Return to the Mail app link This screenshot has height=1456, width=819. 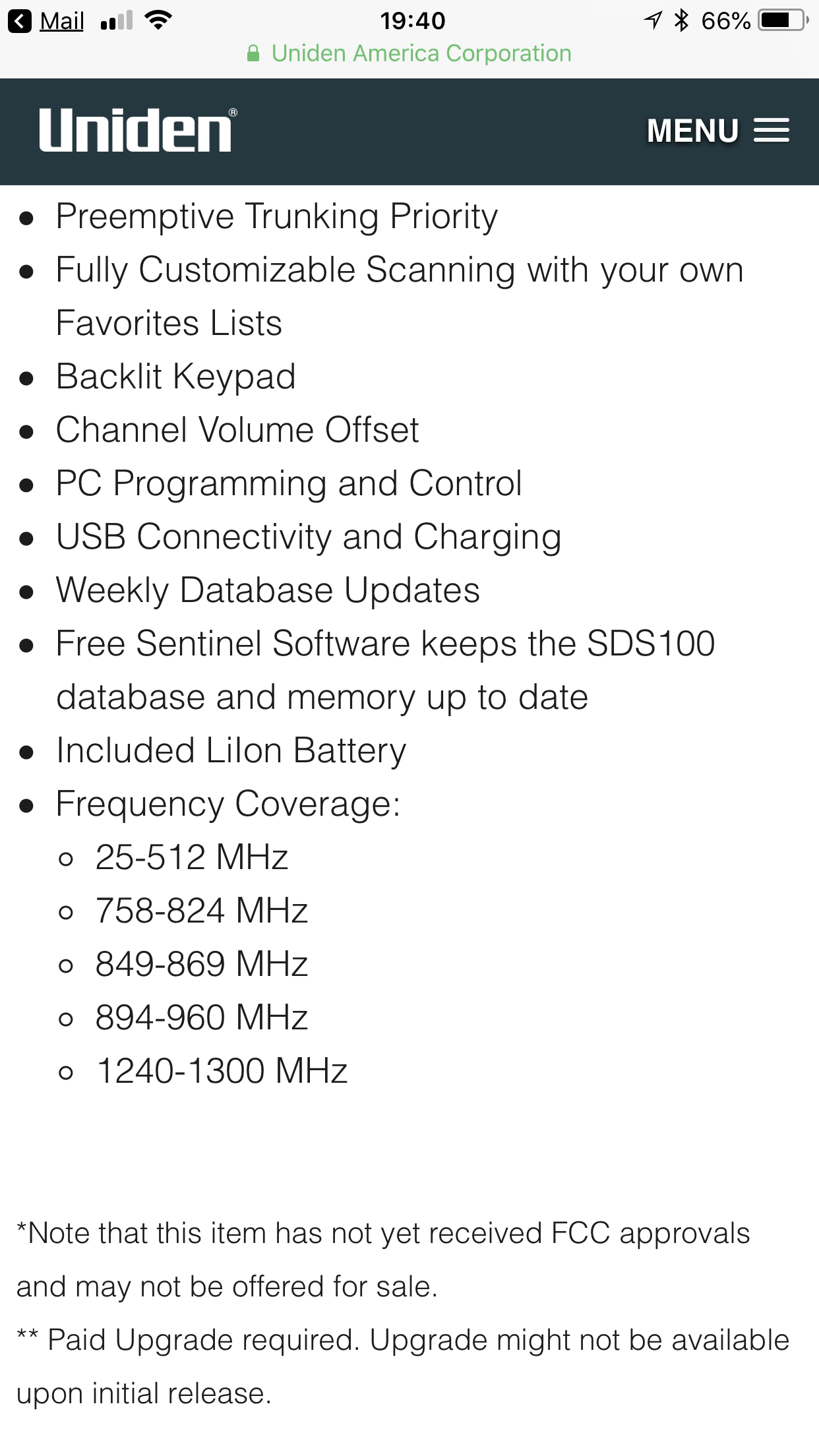click(x=61, y=21)
